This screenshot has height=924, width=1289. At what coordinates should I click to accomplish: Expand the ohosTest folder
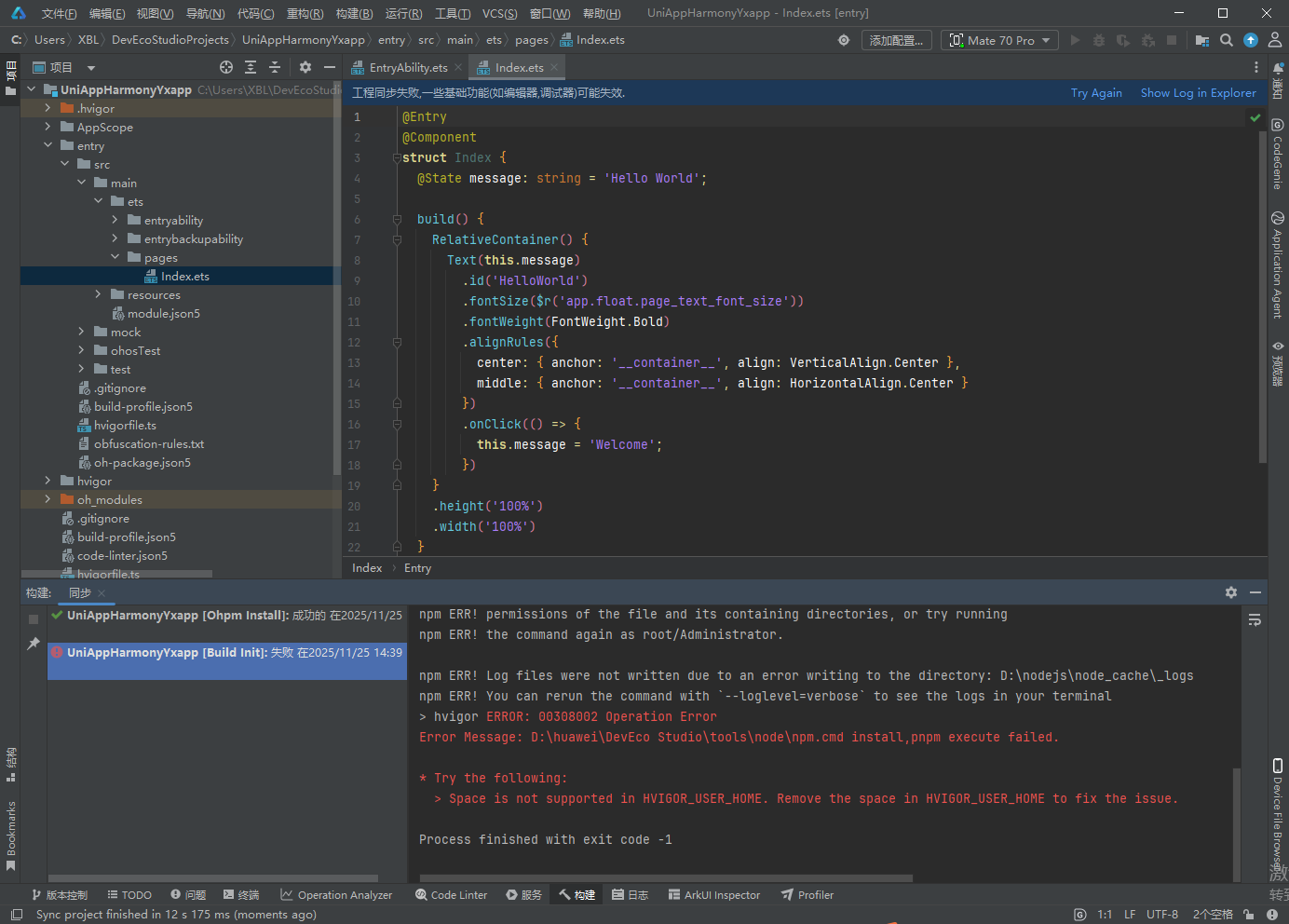coord(81,350)
